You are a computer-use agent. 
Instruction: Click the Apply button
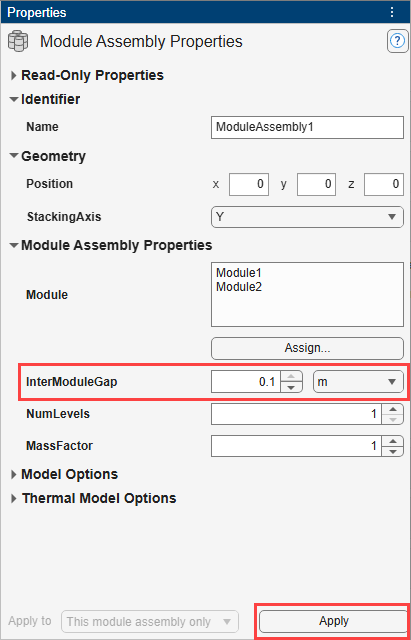(334, 621)
